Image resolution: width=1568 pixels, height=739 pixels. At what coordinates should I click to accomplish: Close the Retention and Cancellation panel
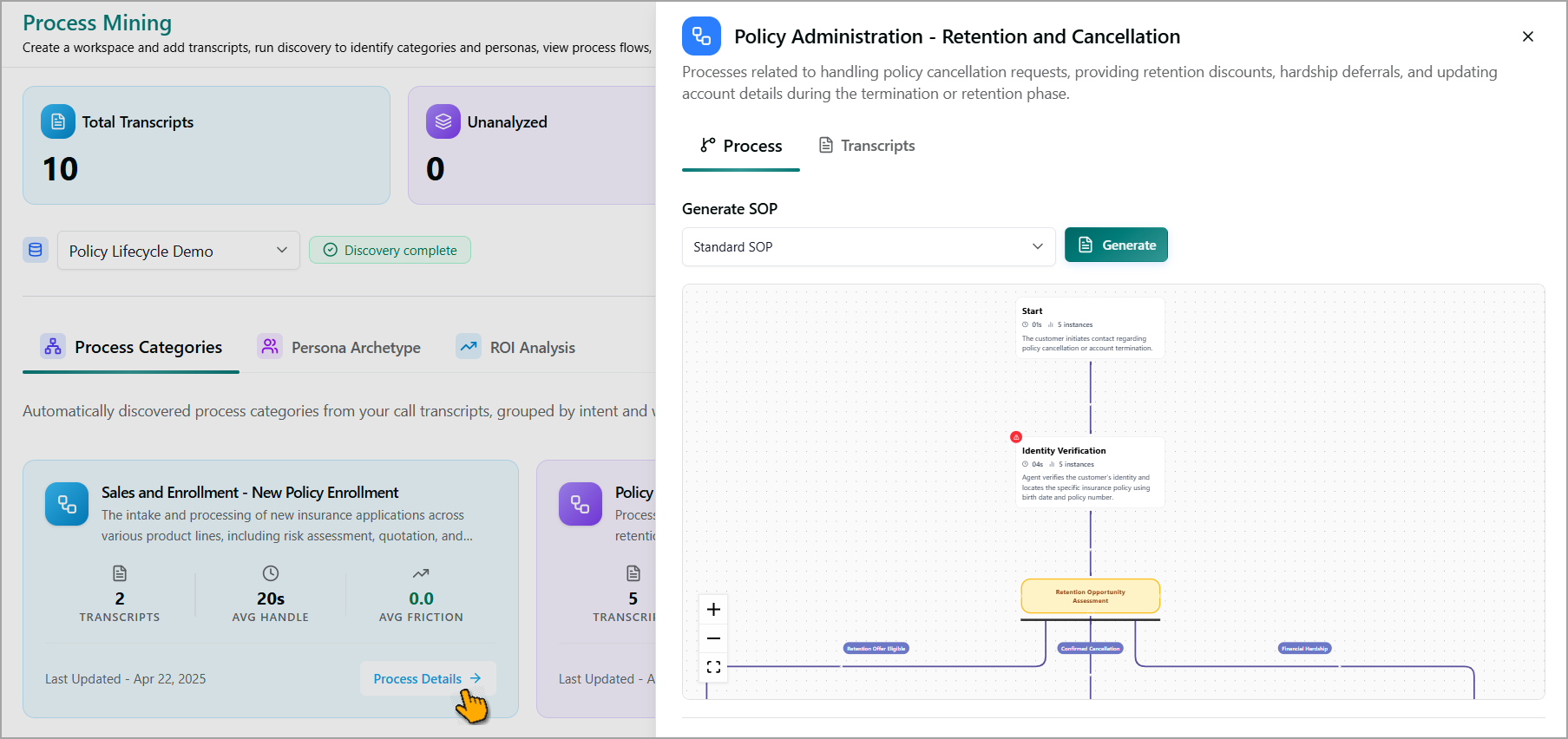click(x=1528, y=36)
